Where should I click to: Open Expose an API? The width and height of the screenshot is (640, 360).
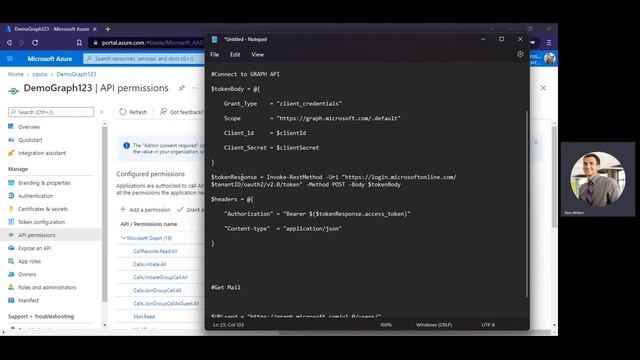(x=34, y=248)
